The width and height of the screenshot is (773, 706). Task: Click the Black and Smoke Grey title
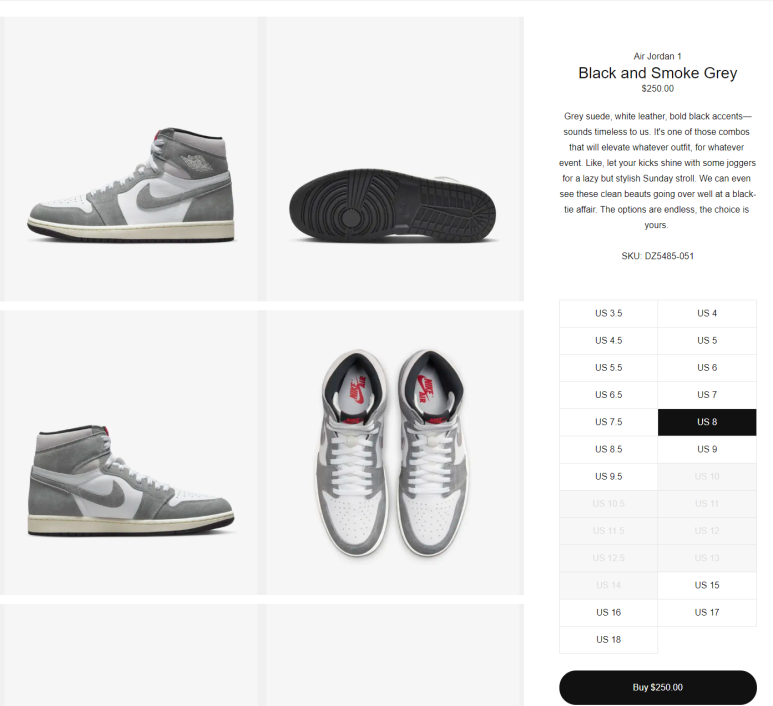658,73
